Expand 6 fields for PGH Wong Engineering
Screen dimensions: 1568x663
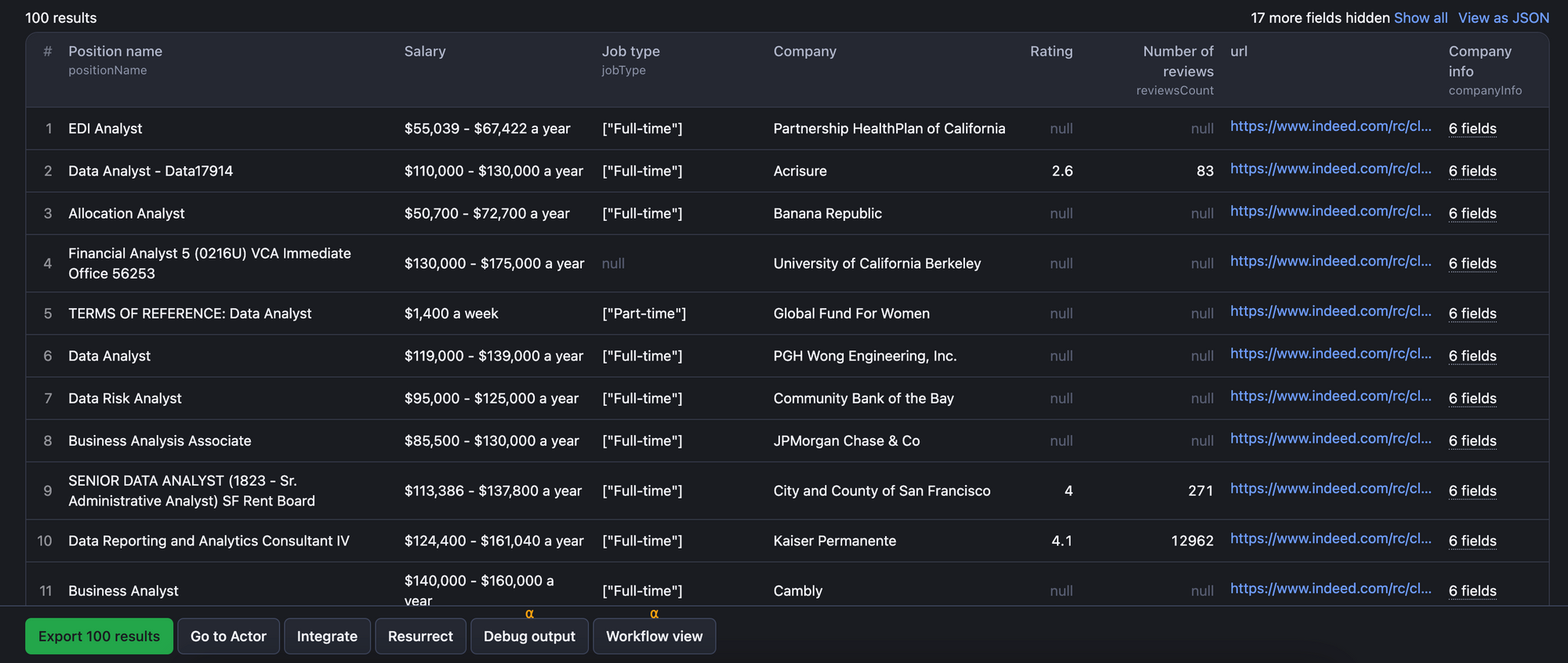point(1472,356)
